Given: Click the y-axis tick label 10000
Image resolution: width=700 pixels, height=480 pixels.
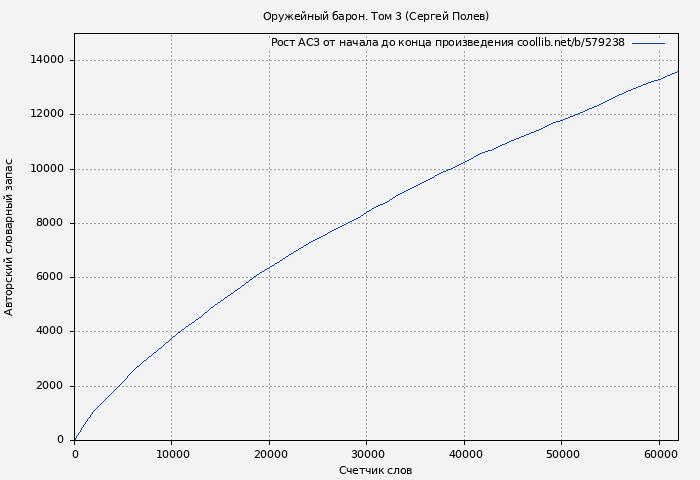Looking at the screenshot, I should click(48, 169).
